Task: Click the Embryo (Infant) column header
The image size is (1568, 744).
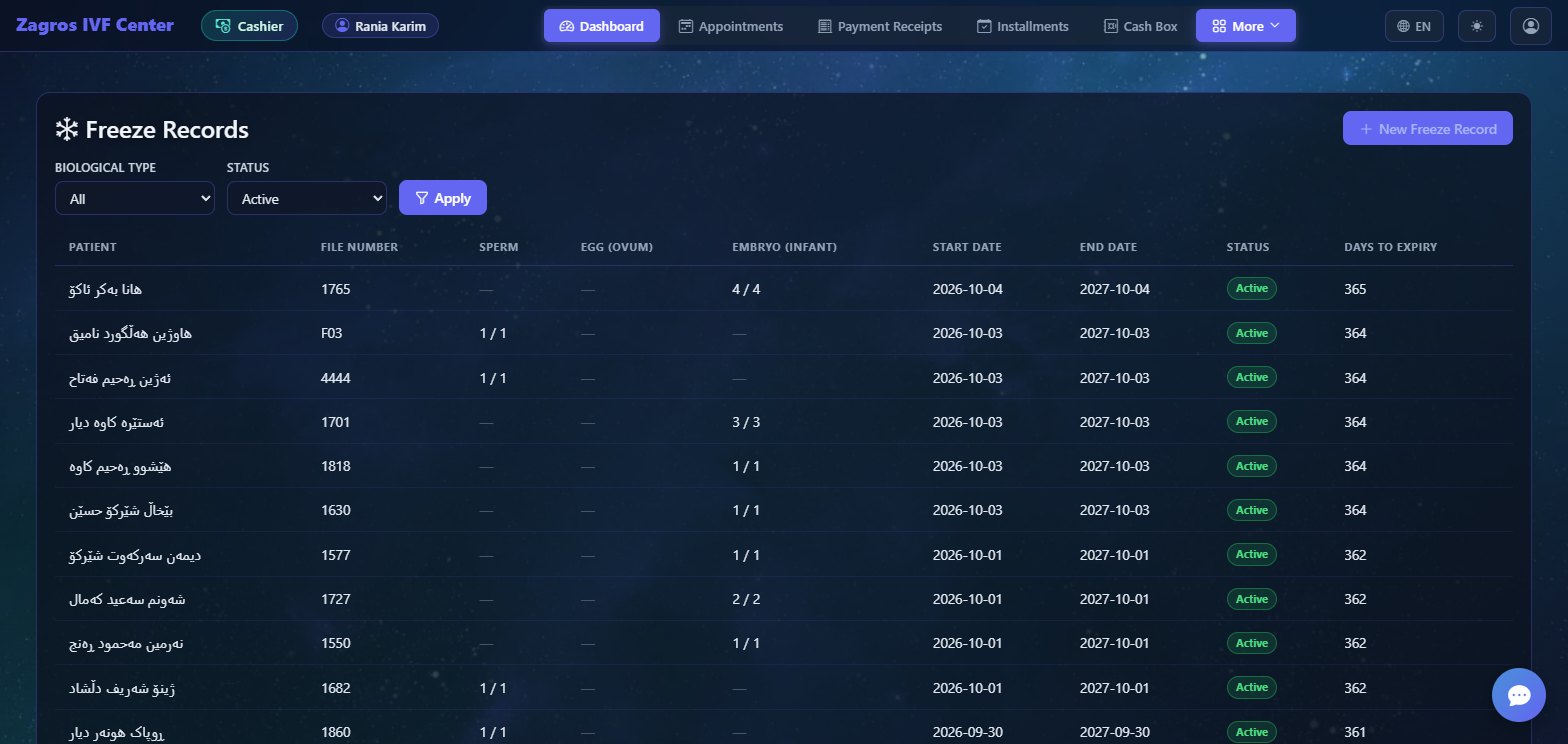Action: coord(784,247)
